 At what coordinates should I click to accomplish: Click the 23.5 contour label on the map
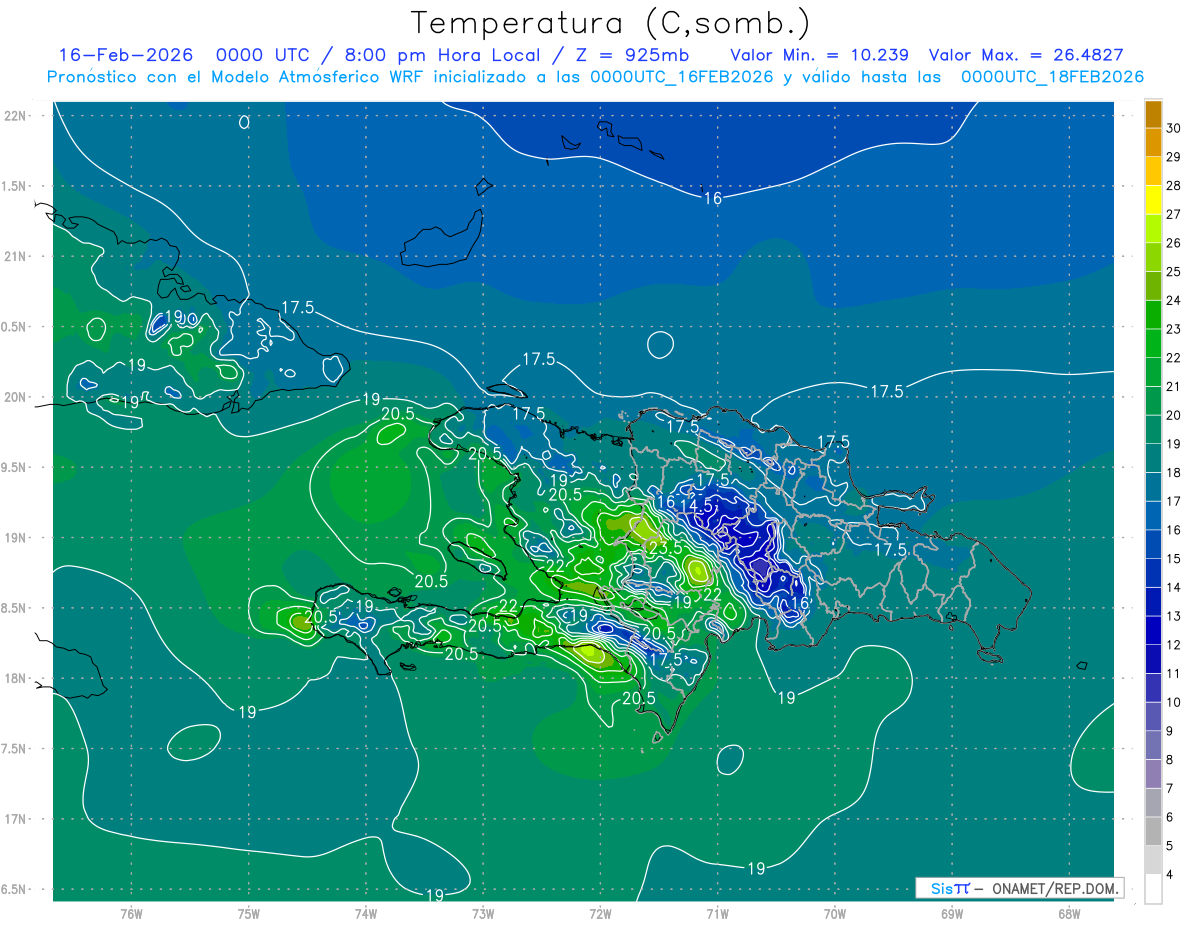664,548
